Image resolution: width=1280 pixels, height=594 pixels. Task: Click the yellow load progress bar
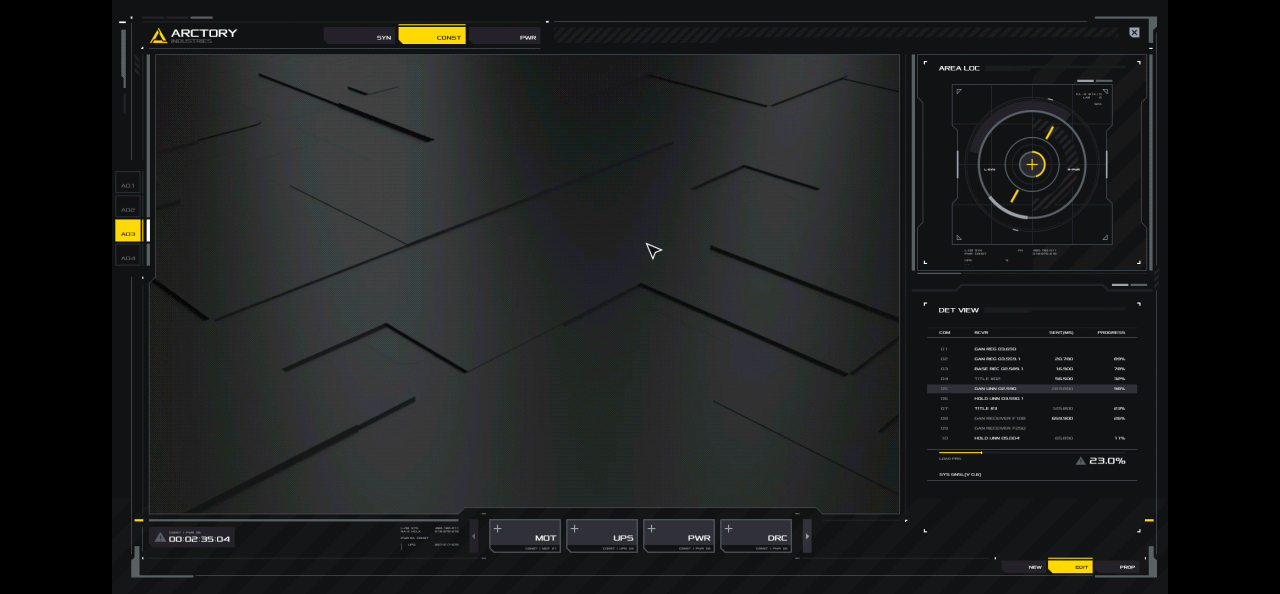[960, 452]
